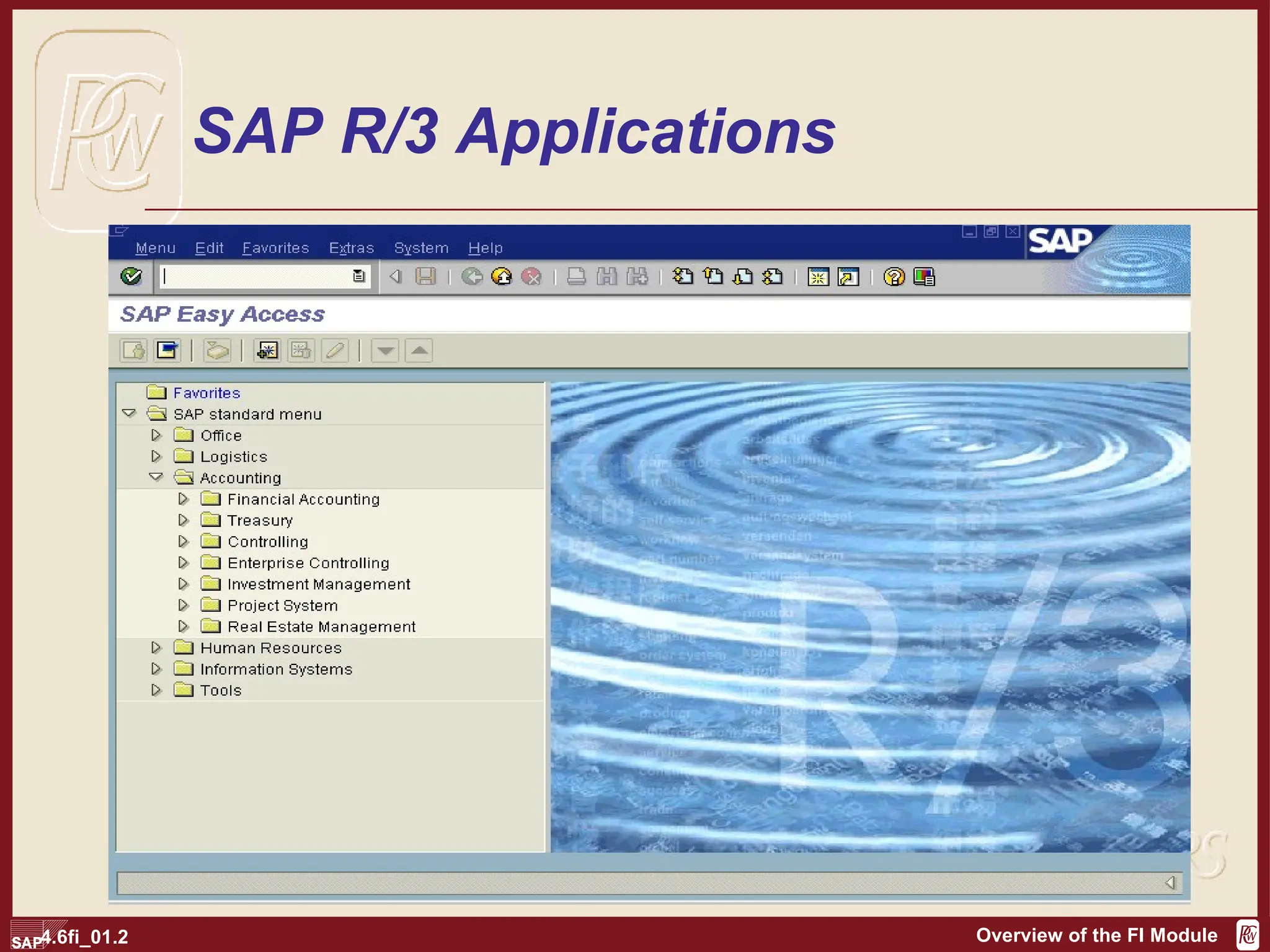
Task: Click the small left triangle beside Save icon
Action: point(396,276)
